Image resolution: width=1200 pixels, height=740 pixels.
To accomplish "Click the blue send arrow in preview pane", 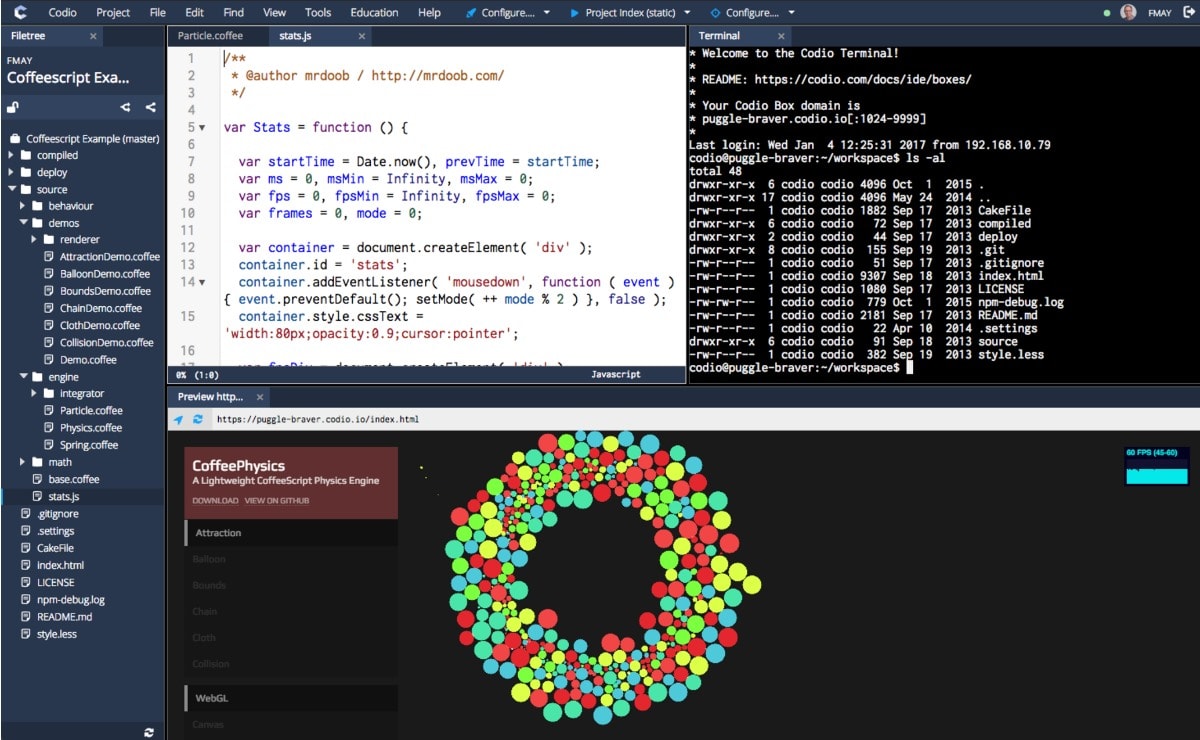I will point(178,418).
